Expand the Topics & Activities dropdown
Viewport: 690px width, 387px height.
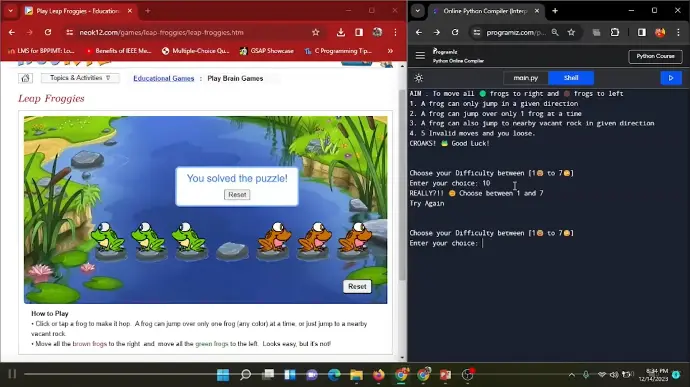tap(80, 78)
